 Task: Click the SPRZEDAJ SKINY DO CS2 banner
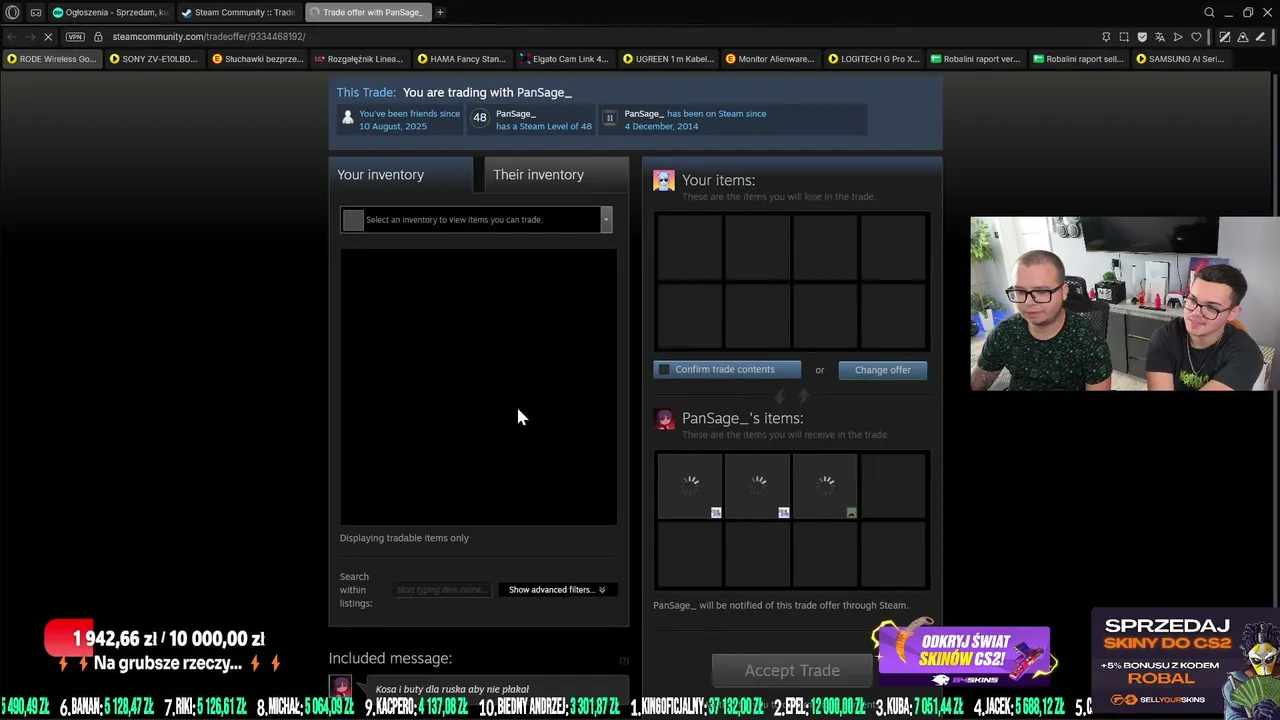tap(1185, 661)
